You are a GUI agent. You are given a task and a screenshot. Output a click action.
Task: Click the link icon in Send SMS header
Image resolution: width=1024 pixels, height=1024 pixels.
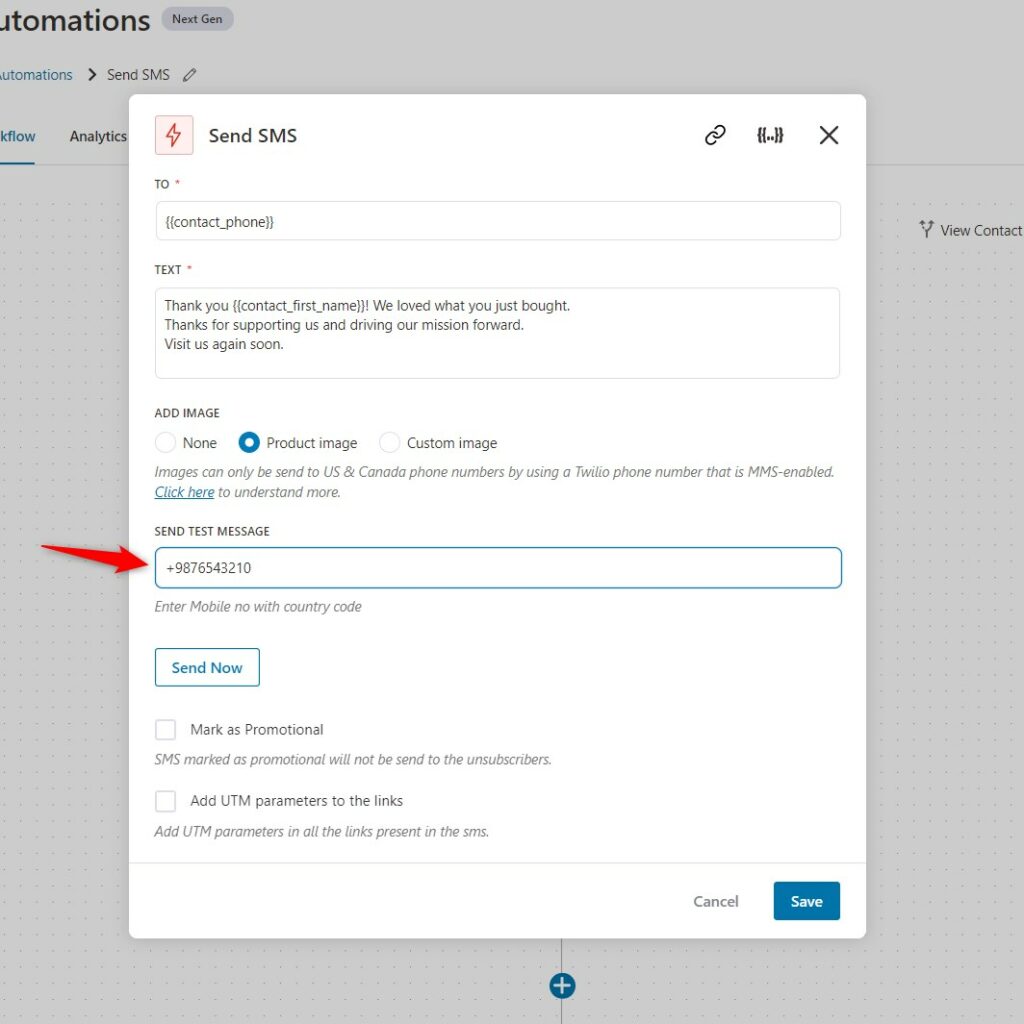point(715,135)
